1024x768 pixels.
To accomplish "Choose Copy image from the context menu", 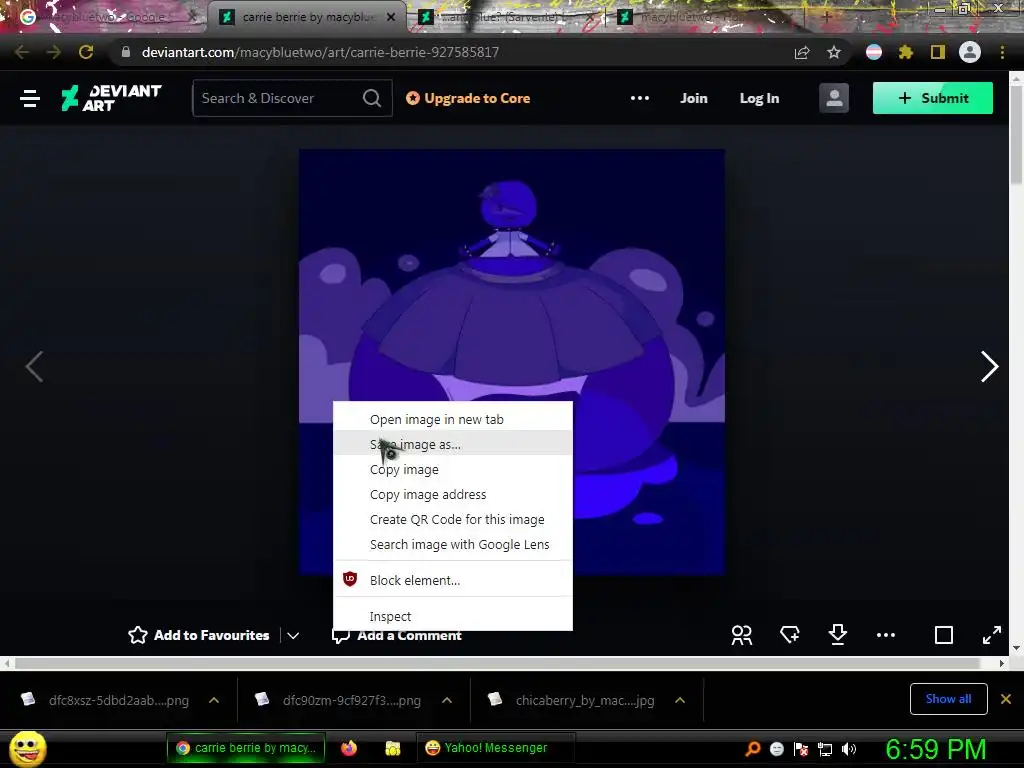I will tap(453, 470).
